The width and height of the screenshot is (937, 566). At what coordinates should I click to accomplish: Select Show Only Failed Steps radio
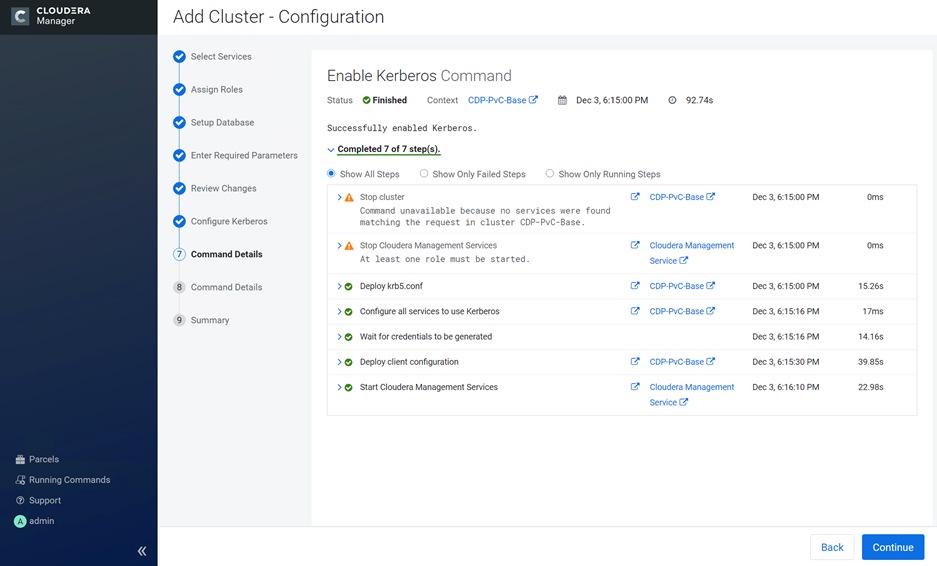(424, 173)
